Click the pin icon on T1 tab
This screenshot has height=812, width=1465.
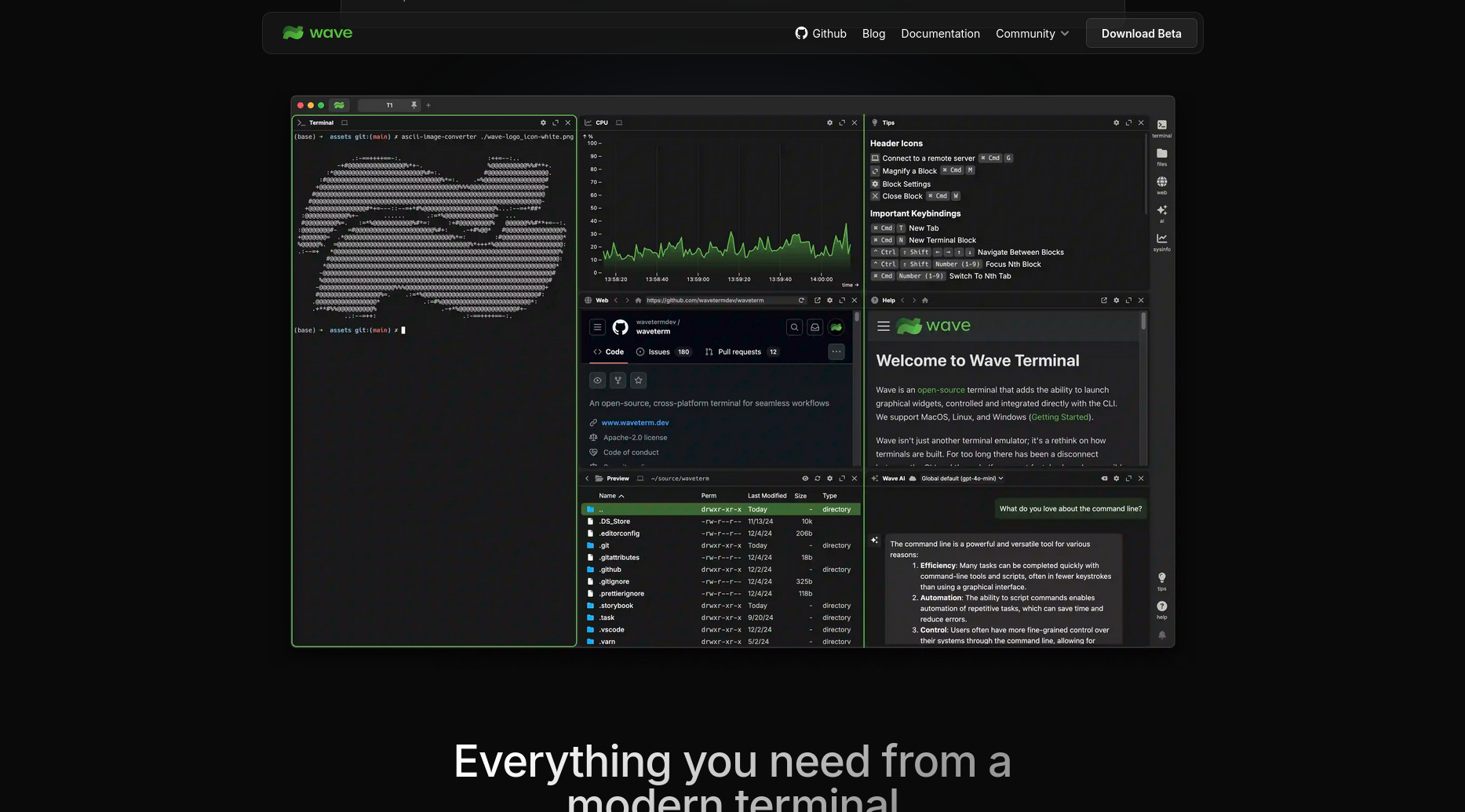click(414, 105)
